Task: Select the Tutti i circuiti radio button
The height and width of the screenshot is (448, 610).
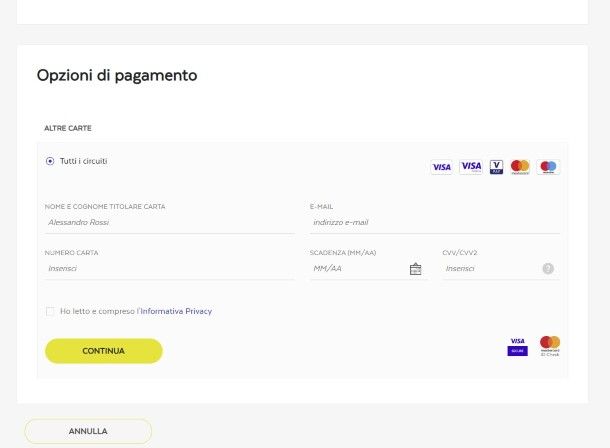Action: click(50, 161)
